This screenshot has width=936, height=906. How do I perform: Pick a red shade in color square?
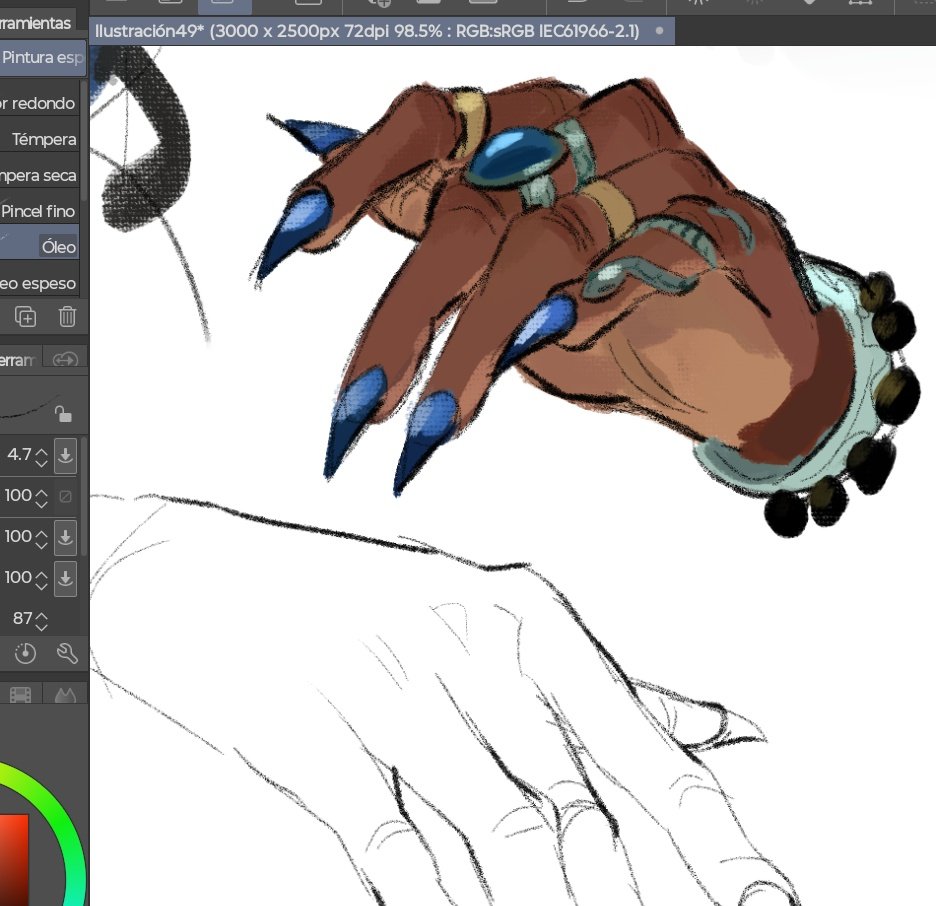tap(13, 859)
